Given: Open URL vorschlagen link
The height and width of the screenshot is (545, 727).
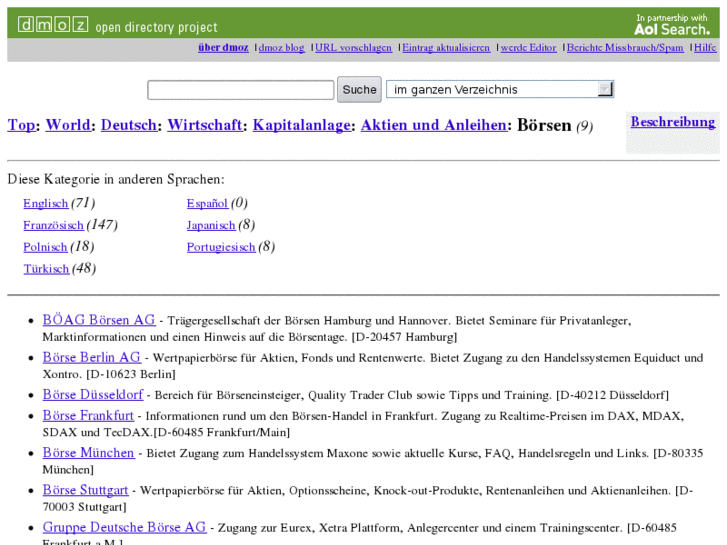Looking at the screenshot, I should coord(353,48).
